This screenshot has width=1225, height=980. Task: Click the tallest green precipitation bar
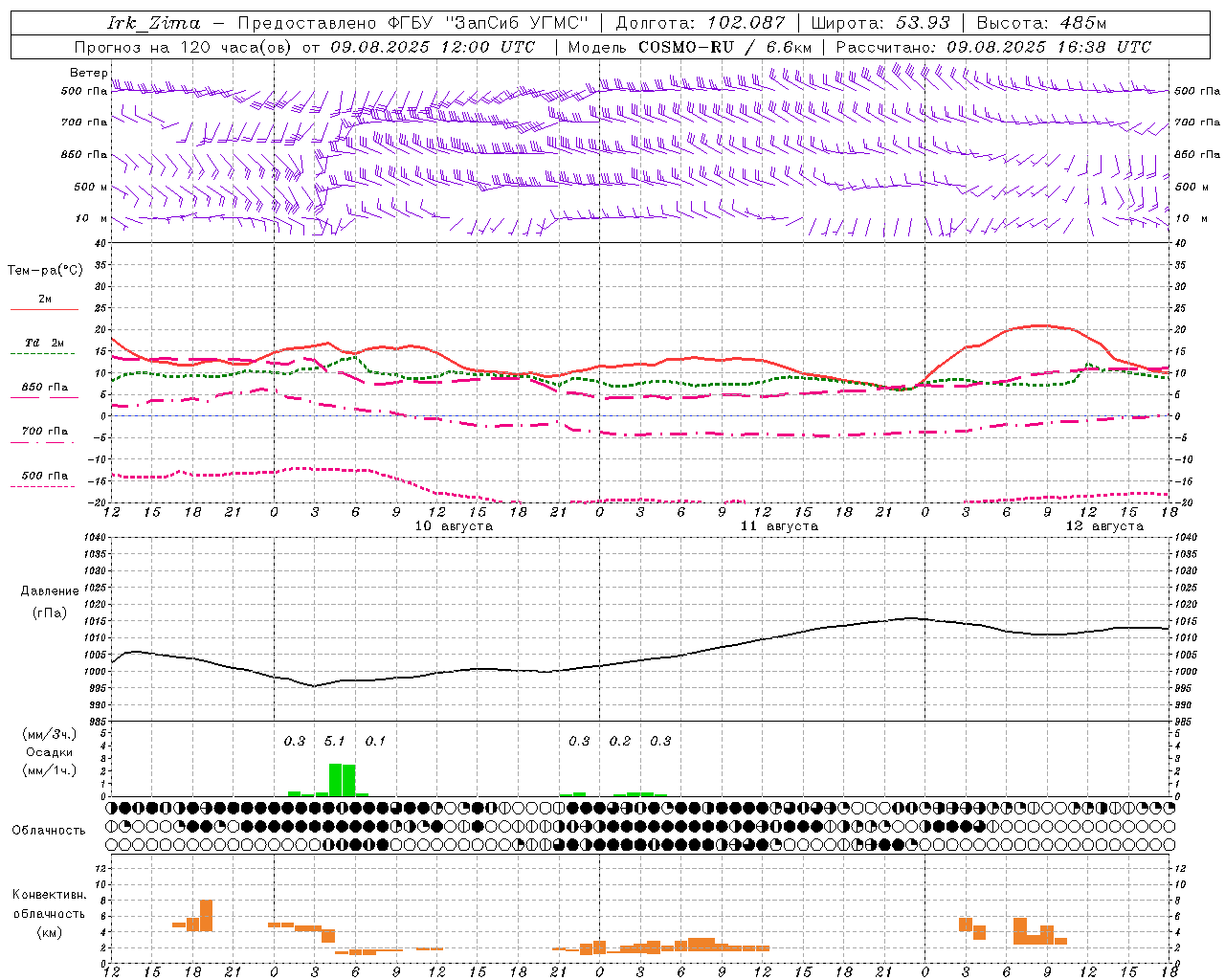click(x=335, y=779)
